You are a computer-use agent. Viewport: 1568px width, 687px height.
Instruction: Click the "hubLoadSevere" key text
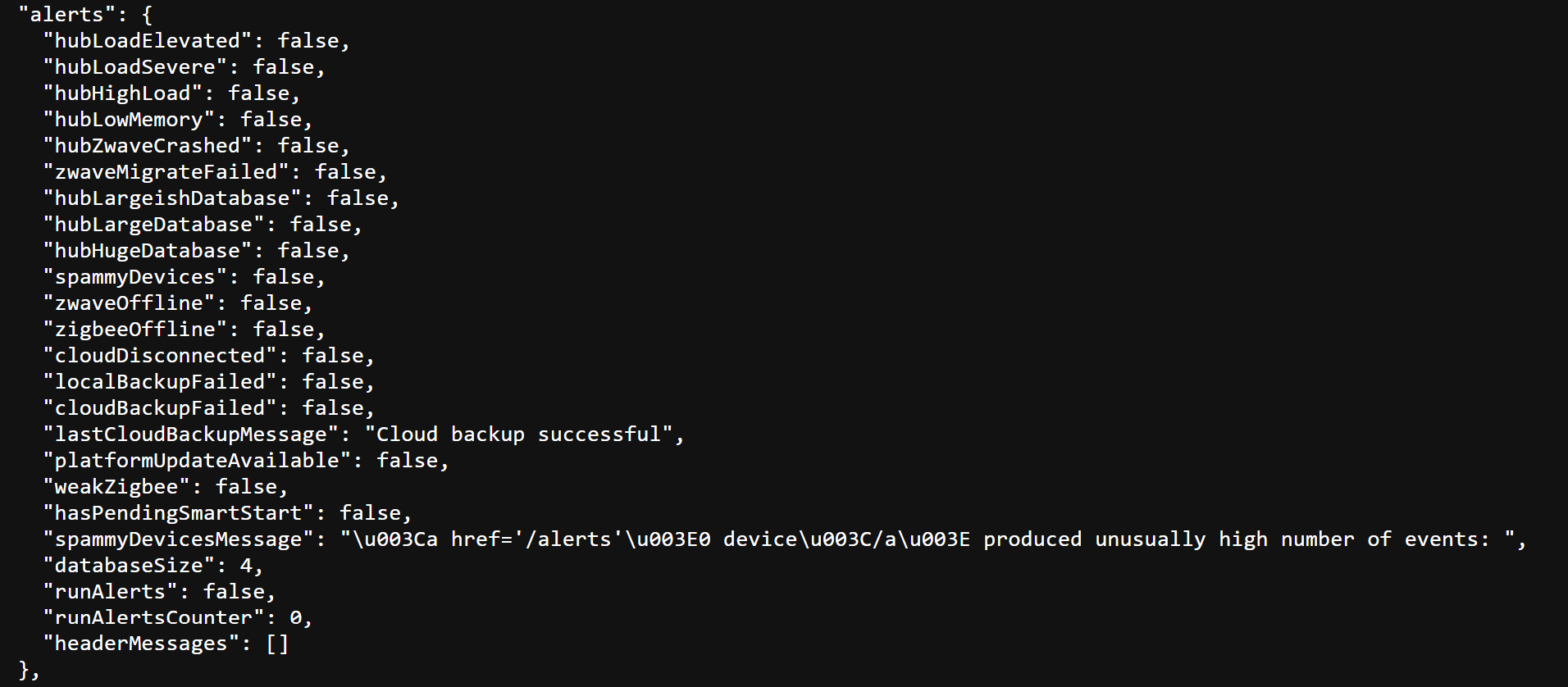point(134,67)
